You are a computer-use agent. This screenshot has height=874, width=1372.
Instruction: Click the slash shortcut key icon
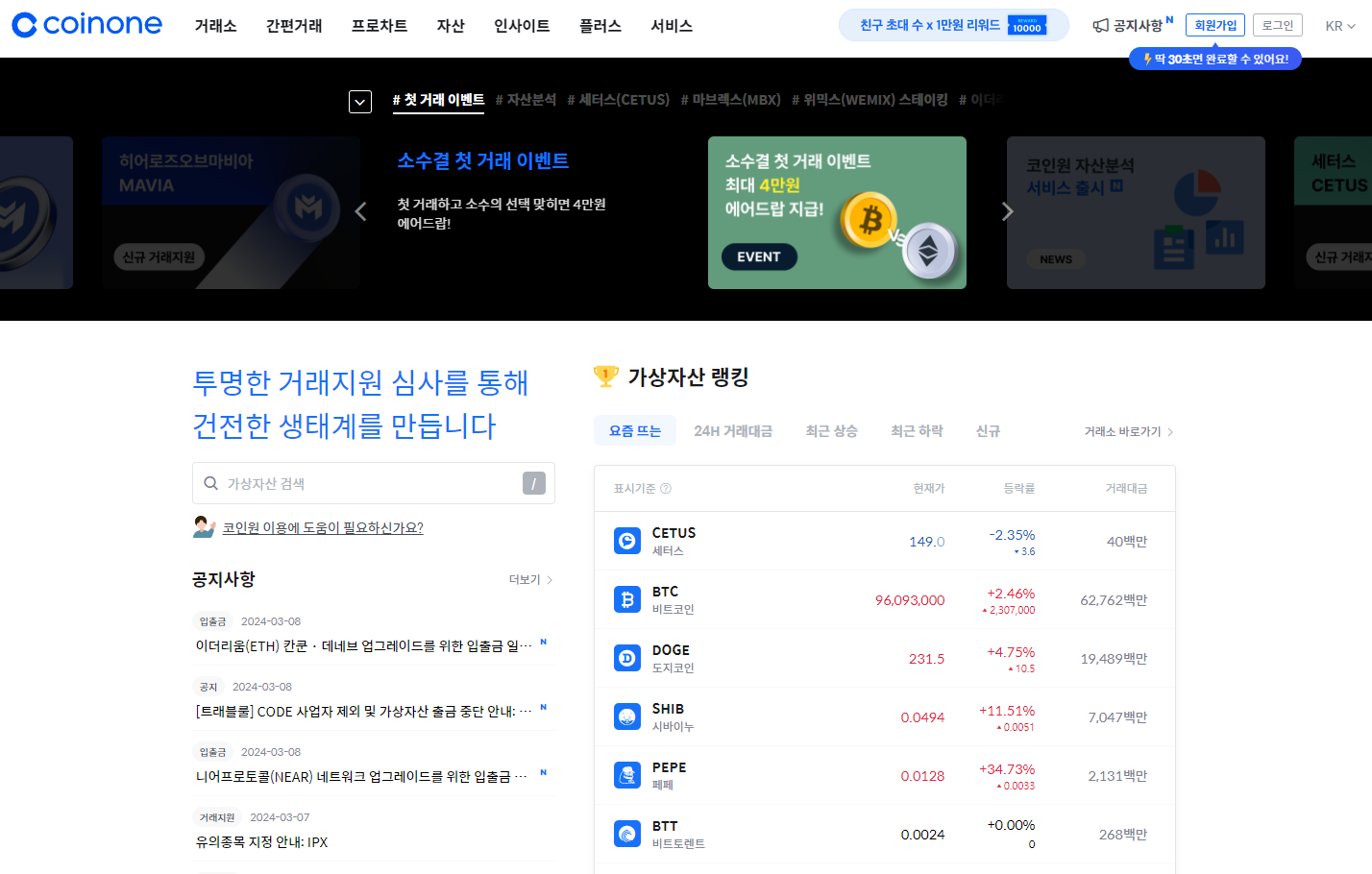click(534, 483)
